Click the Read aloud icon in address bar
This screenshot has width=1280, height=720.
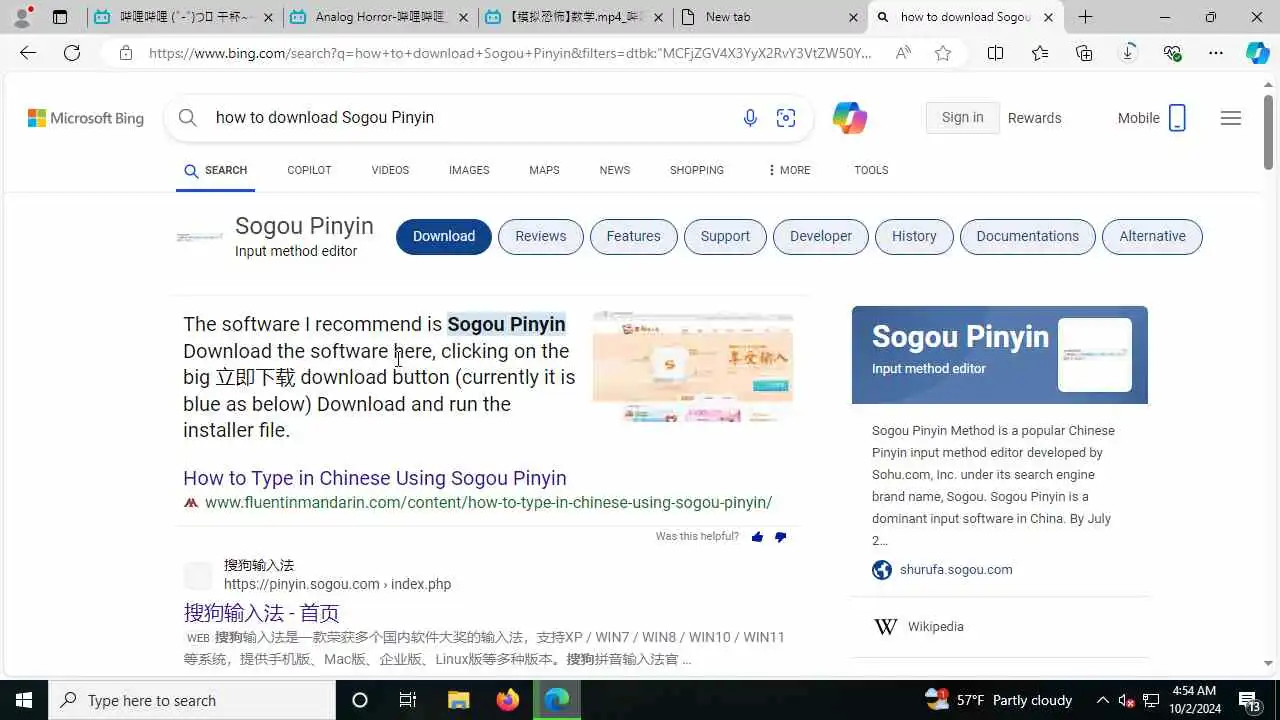point(903,53)
